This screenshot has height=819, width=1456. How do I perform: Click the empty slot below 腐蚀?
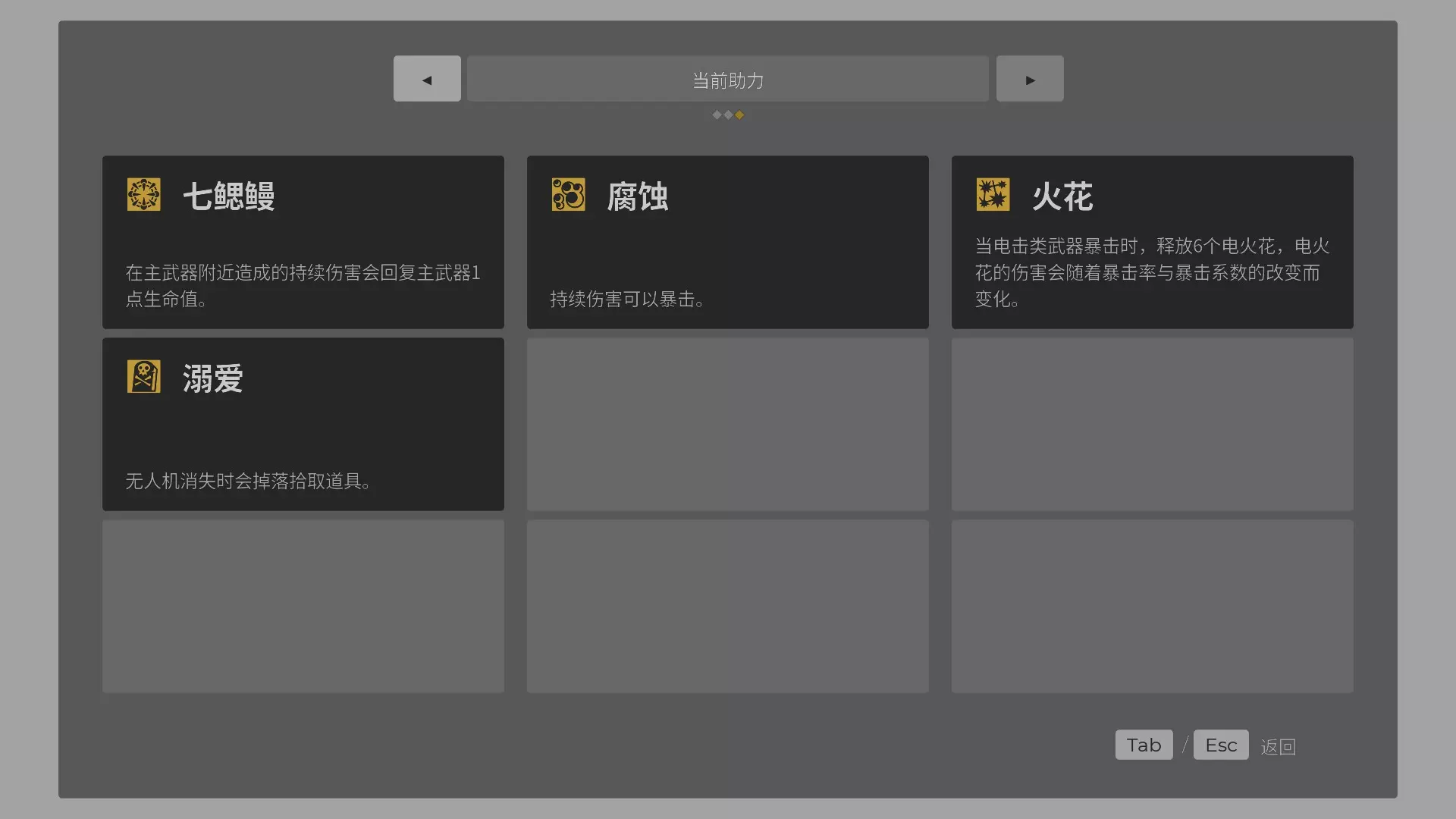click(x=727, y=424)
